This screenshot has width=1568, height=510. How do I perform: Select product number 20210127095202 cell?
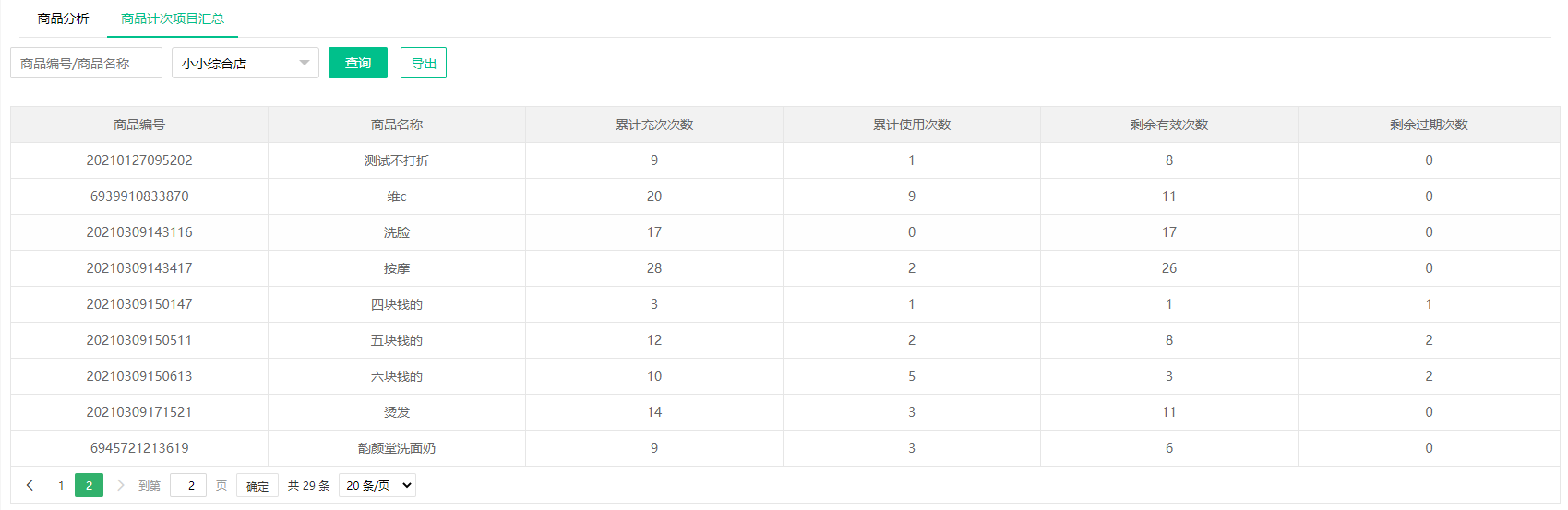(139, 160)
